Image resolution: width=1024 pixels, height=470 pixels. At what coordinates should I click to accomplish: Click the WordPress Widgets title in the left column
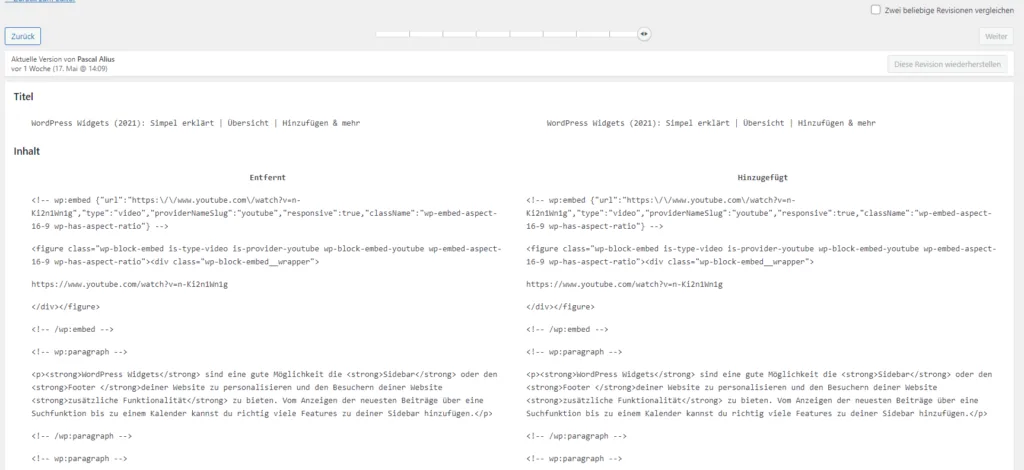tap(195, 123)
